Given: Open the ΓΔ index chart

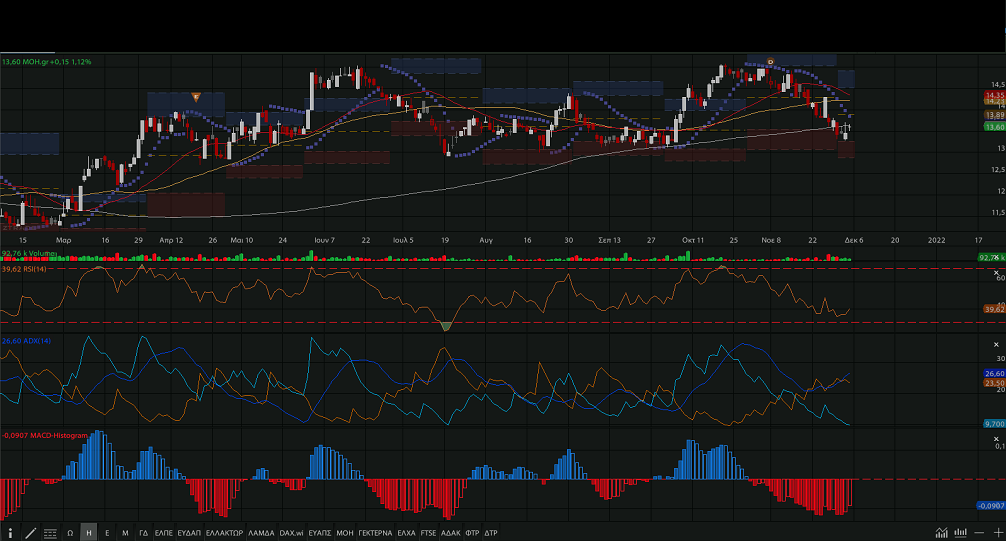Looking at the screenshot, I should pyautogui.click(x=144, y=533).
